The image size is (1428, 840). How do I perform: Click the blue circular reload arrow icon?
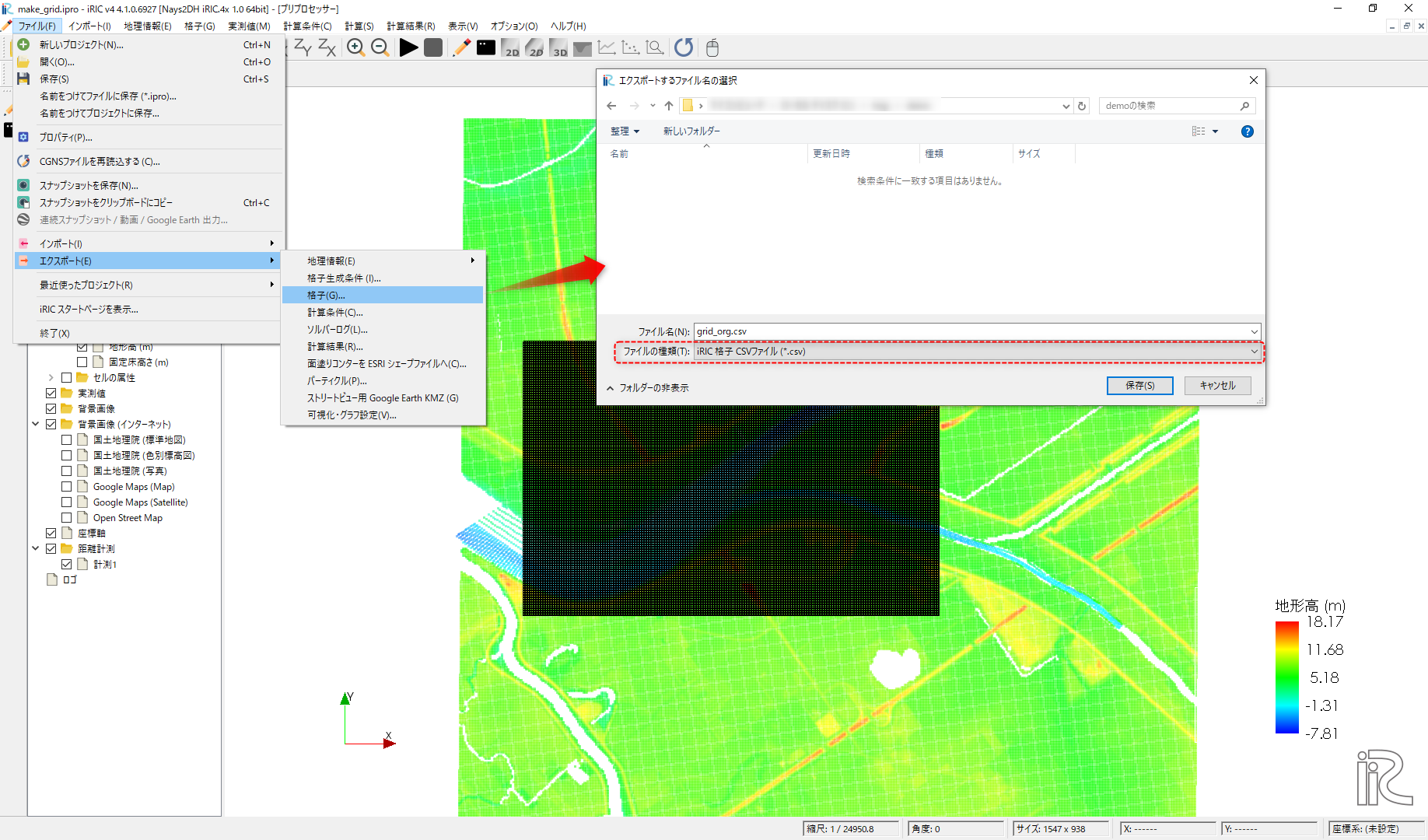pyautogui.click(x=684, y=47)
